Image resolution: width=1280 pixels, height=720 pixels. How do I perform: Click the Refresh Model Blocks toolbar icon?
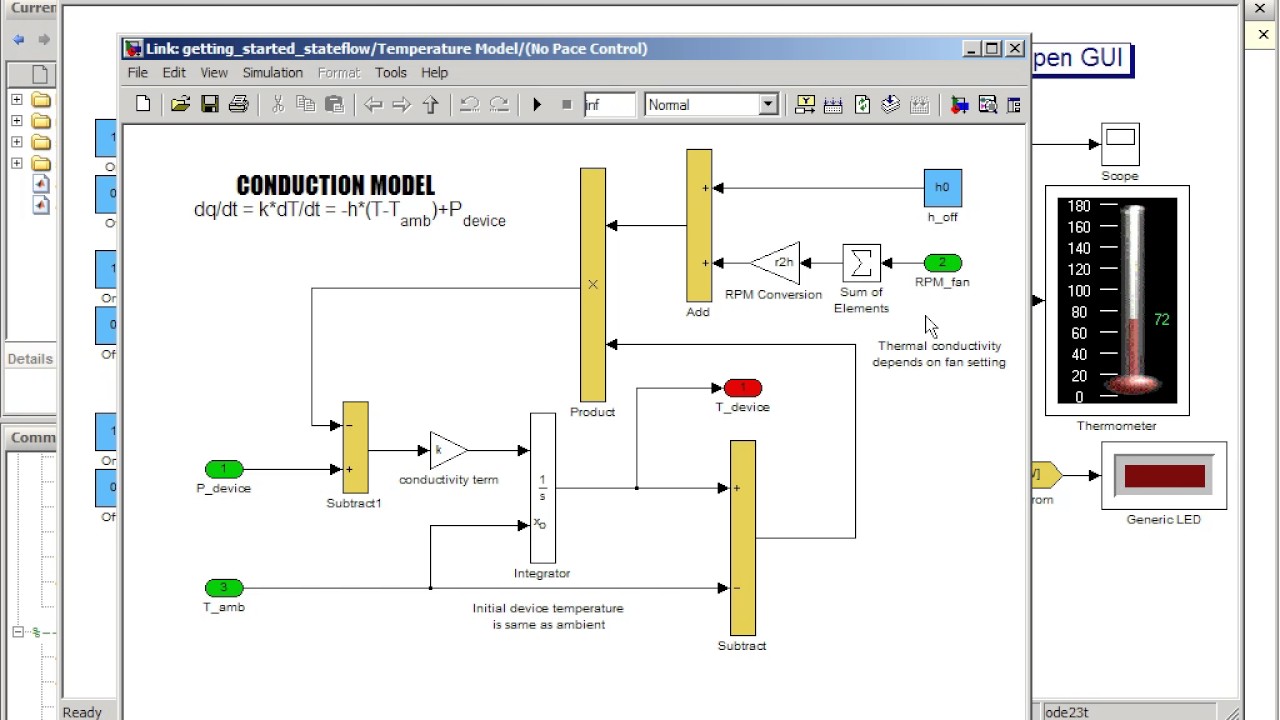(863, 104)
